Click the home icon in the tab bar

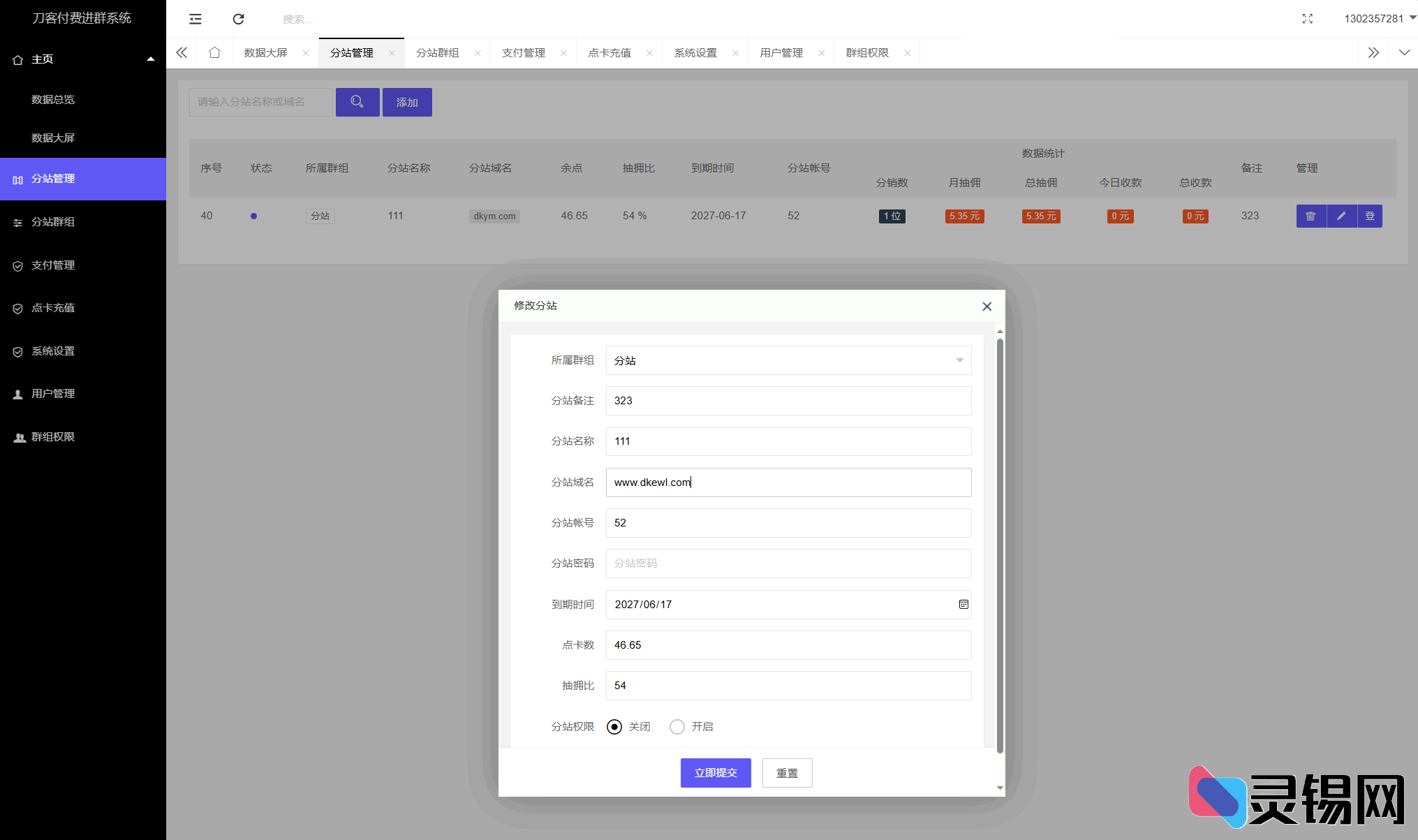214,52
